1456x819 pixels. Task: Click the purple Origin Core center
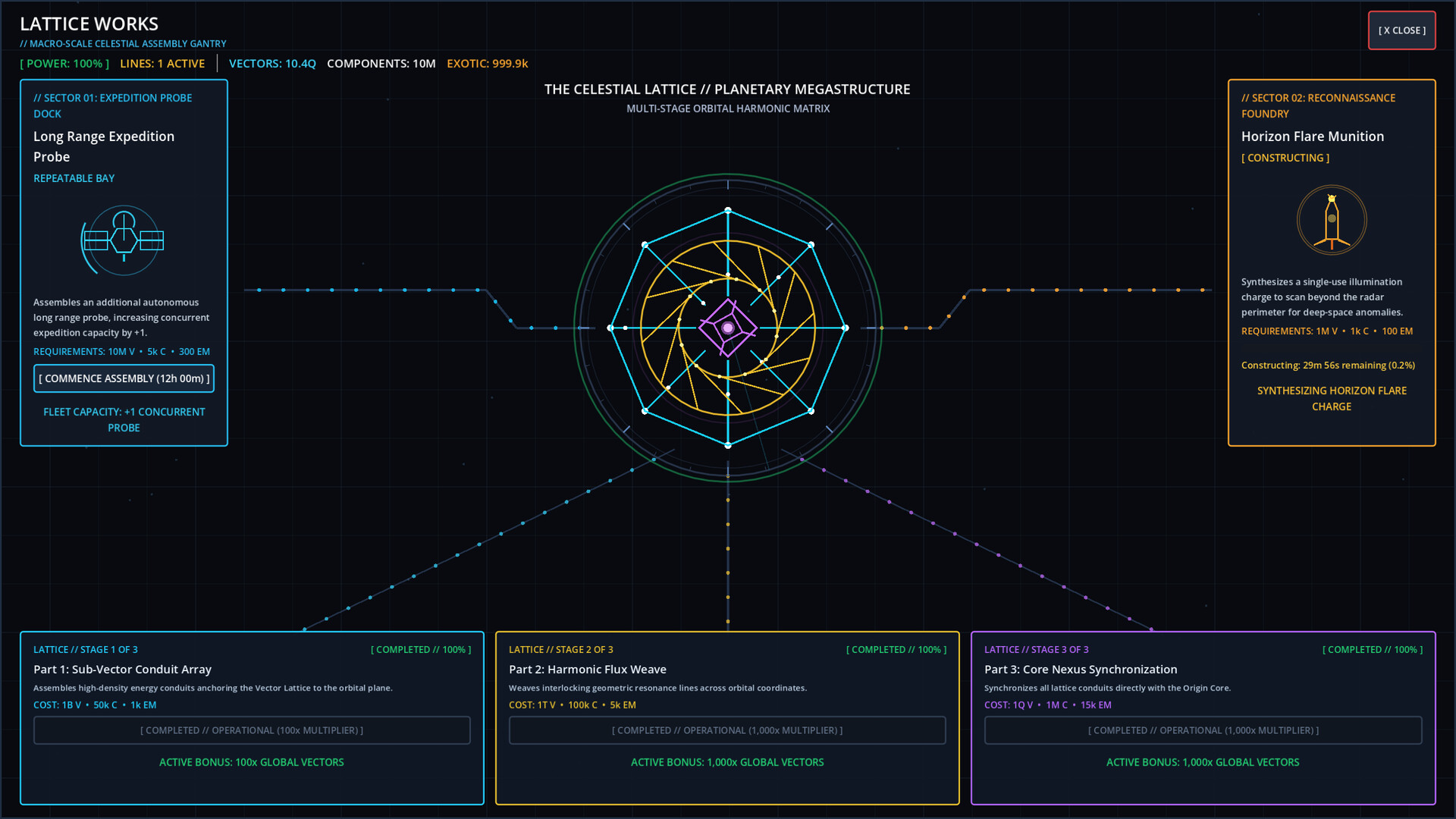(728, 328)
